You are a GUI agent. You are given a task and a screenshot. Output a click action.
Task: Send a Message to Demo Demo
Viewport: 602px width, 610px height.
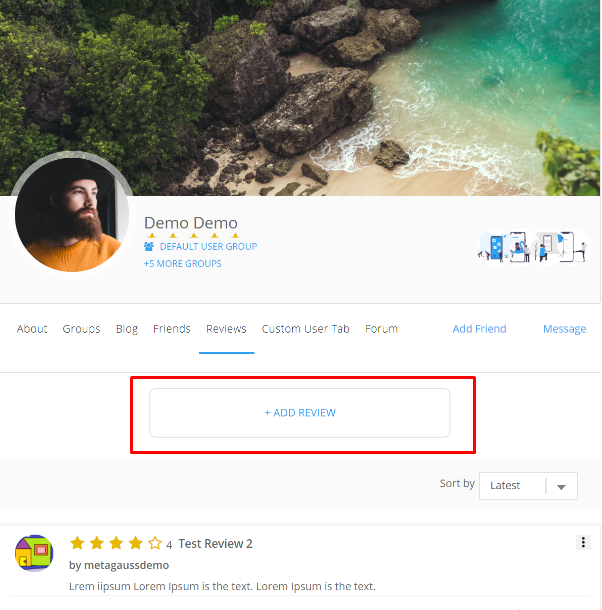[x=564, y=329]
